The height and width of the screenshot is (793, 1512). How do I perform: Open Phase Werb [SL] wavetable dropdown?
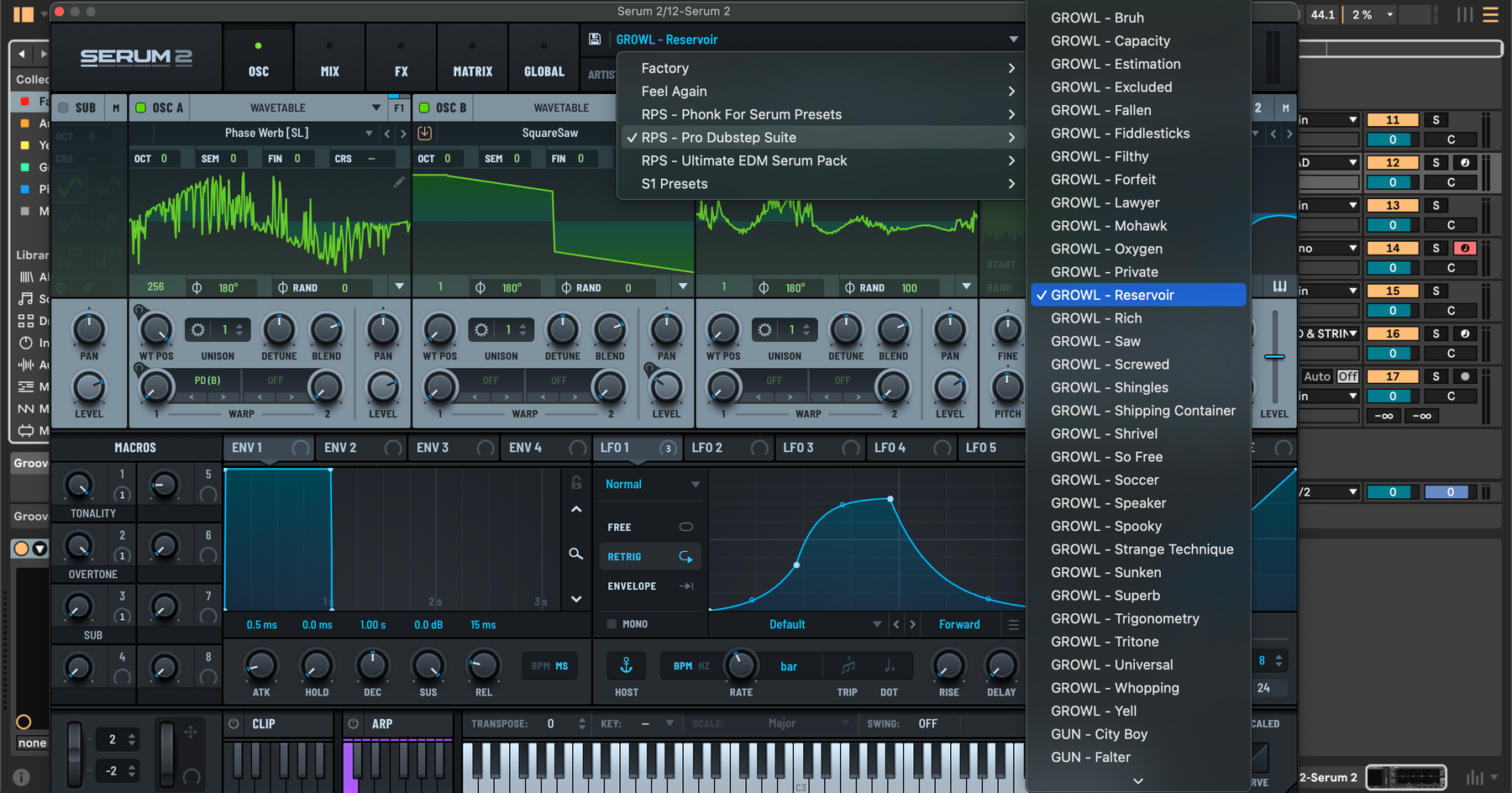(369, 133)
